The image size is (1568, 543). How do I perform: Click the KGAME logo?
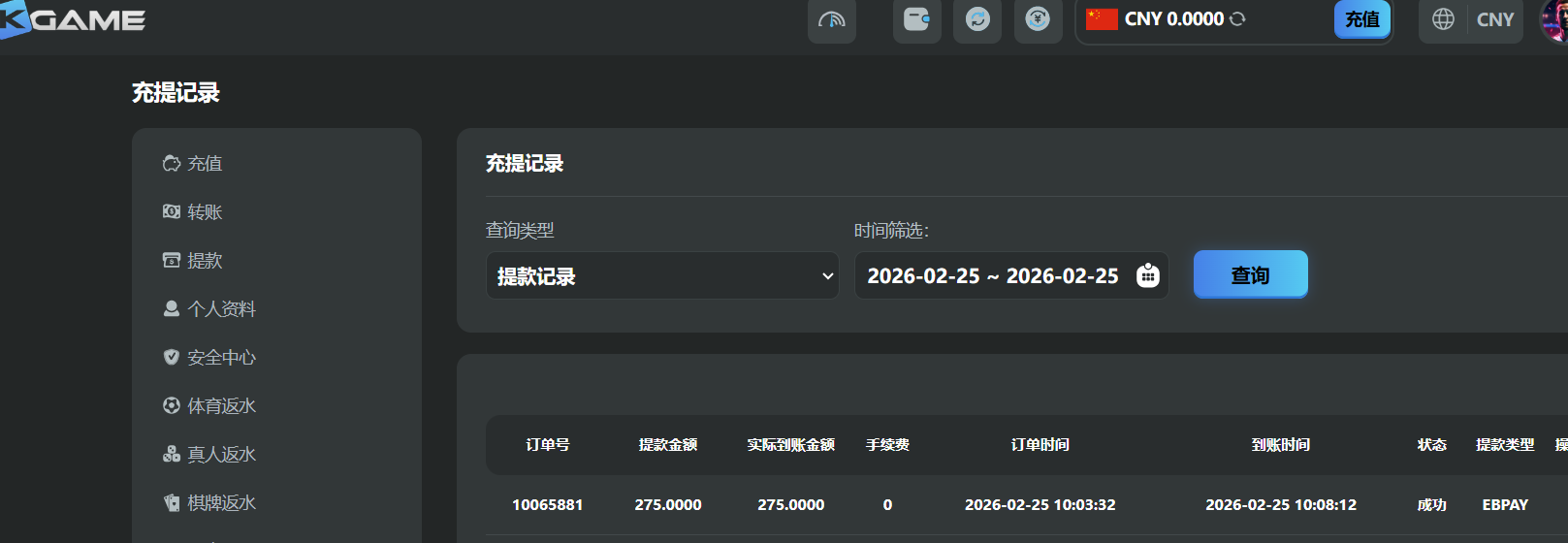pyautogui.click(x=74, y=19)
